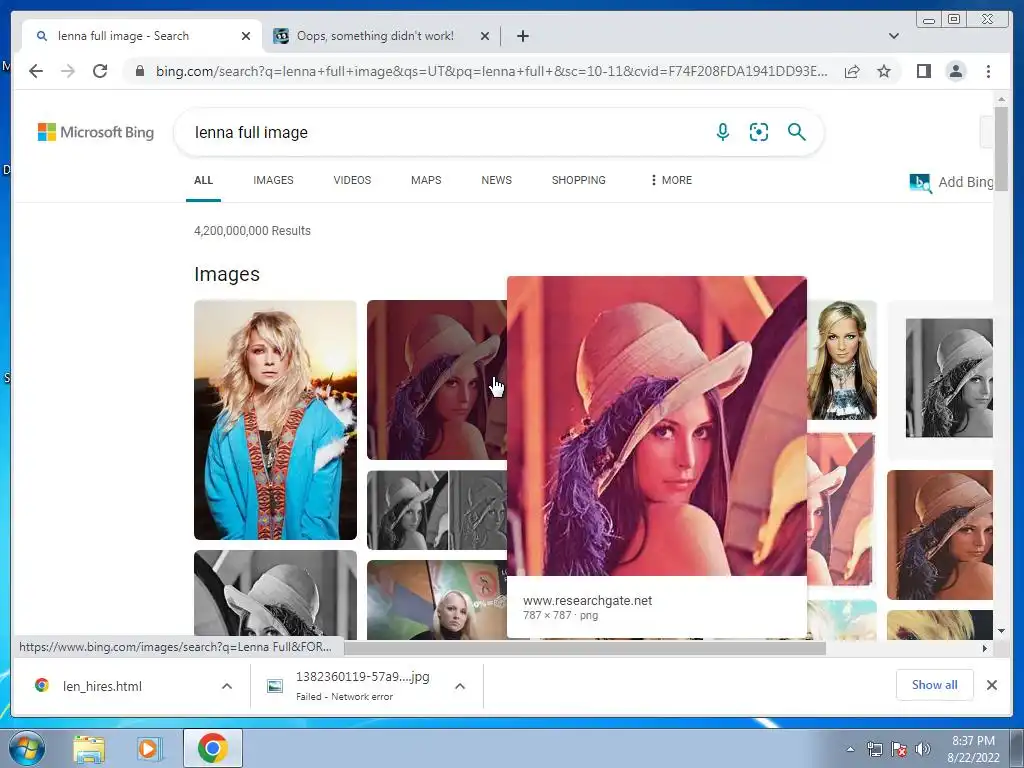Go back to the previous page

click(36, 71)
